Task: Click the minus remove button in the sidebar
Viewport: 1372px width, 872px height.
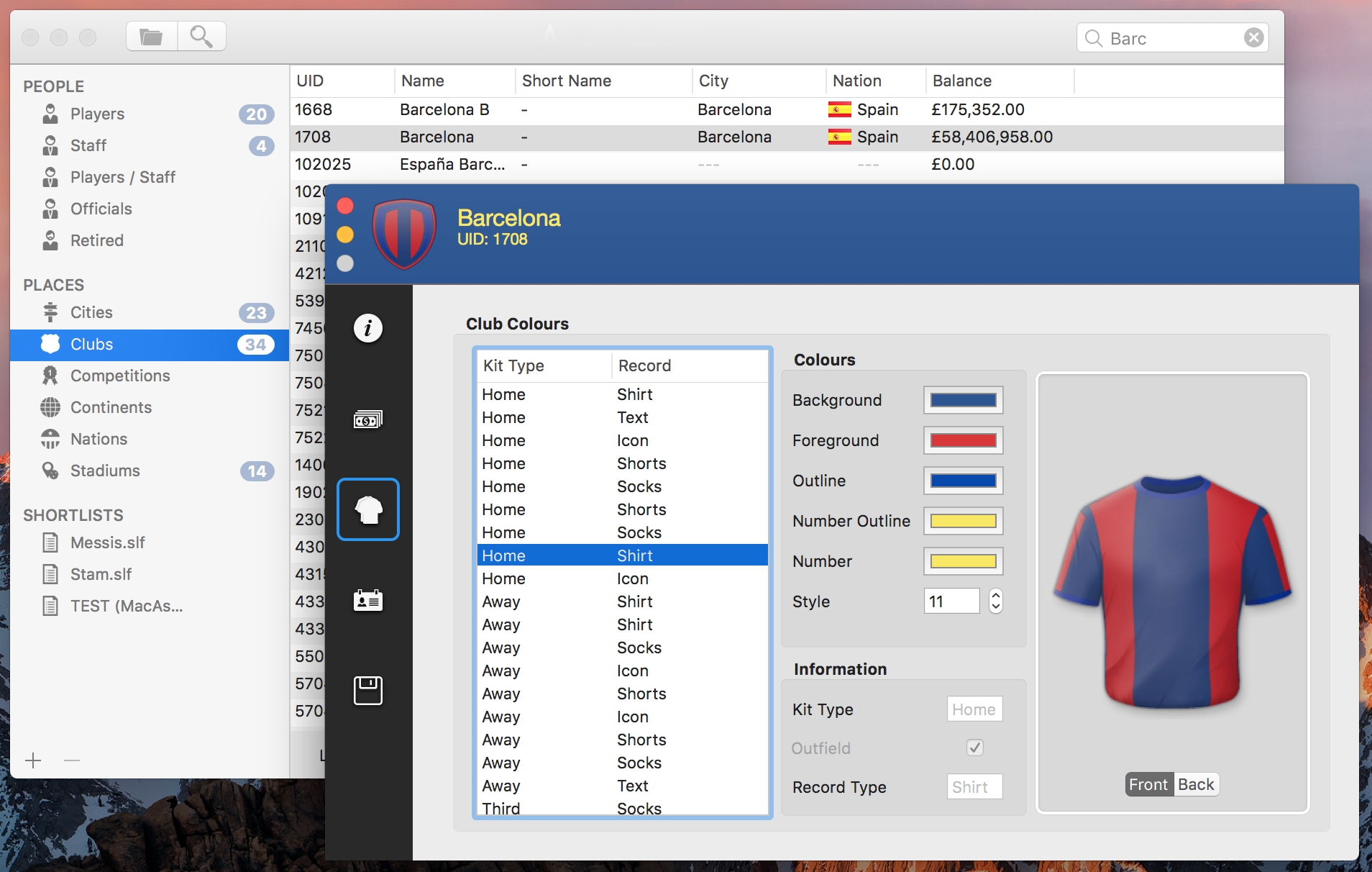Action: tap(72, 760)
